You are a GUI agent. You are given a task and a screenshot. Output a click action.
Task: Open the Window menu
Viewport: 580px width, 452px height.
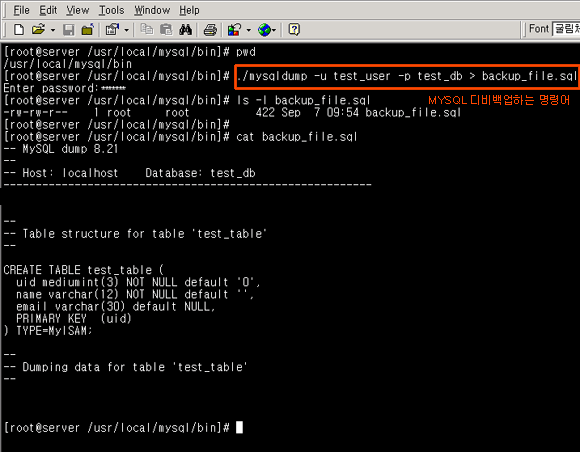[x=152, y=10]
